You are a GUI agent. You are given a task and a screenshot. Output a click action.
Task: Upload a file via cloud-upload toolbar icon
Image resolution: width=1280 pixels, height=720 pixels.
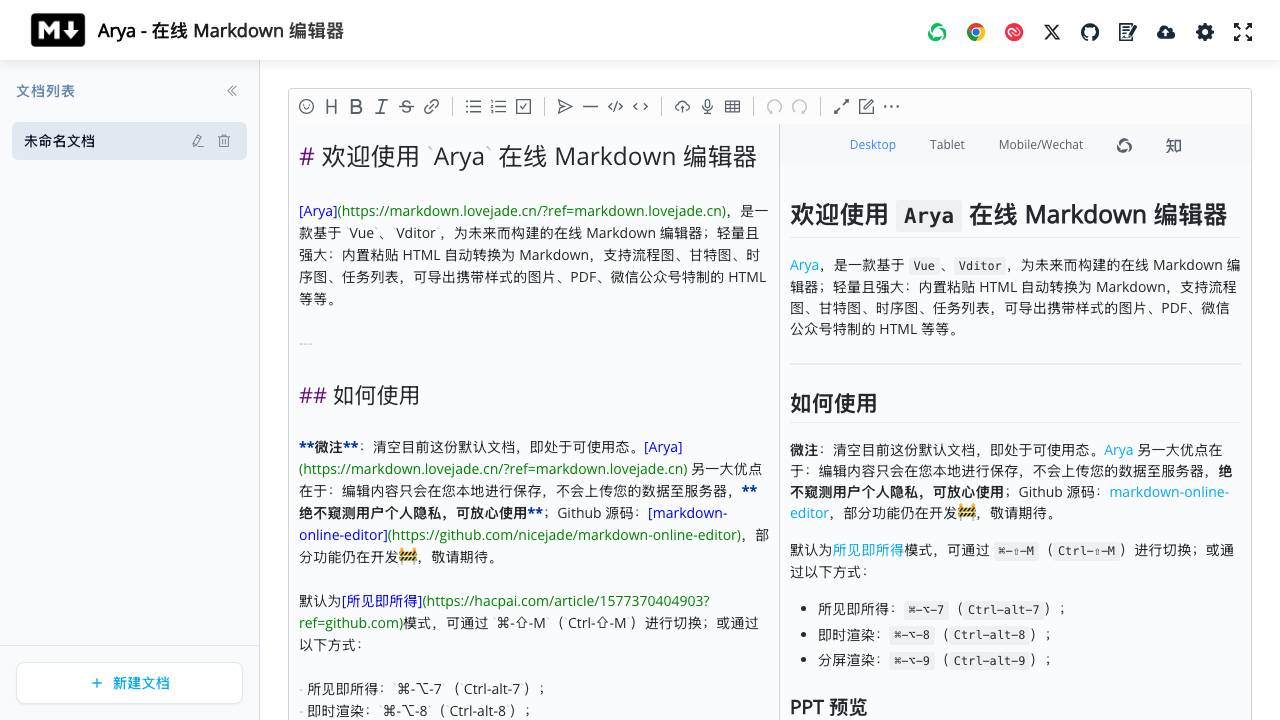point(682,106)
